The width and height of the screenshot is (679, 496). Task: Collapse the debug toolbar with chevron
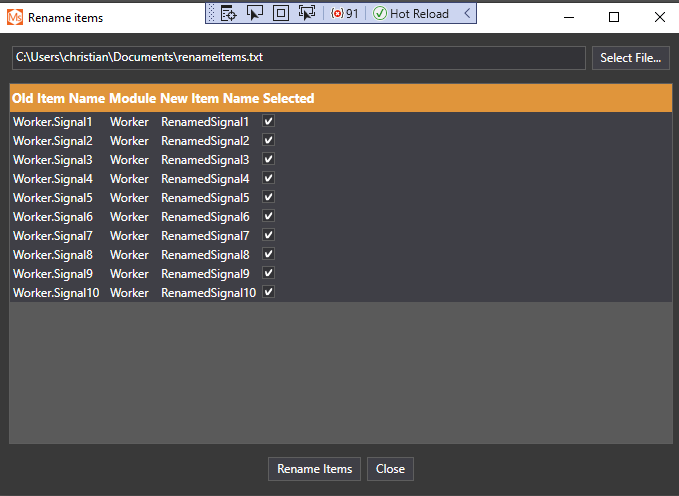468,14
